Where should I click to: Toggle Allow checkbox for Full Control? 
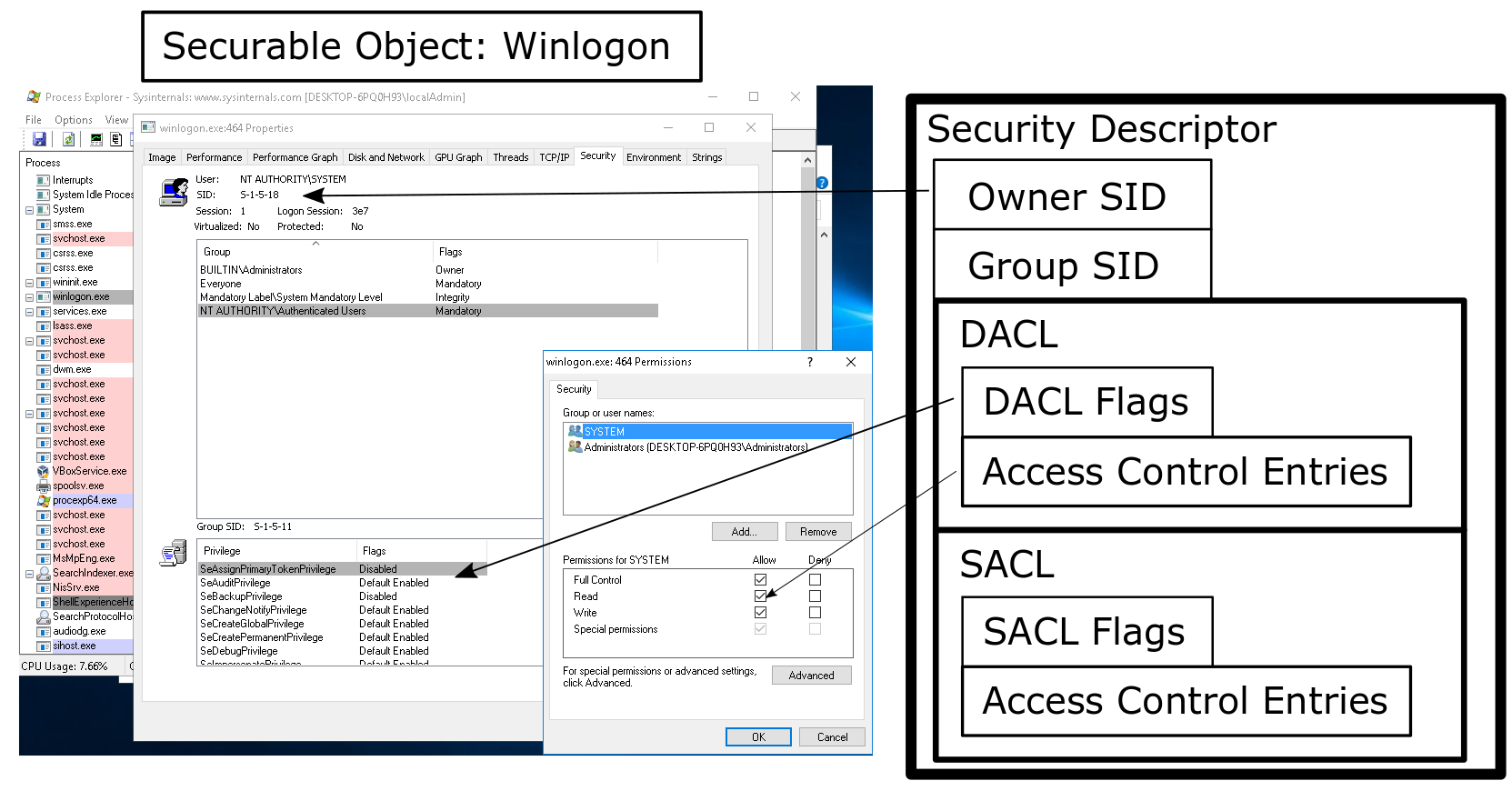coord(760,579)
